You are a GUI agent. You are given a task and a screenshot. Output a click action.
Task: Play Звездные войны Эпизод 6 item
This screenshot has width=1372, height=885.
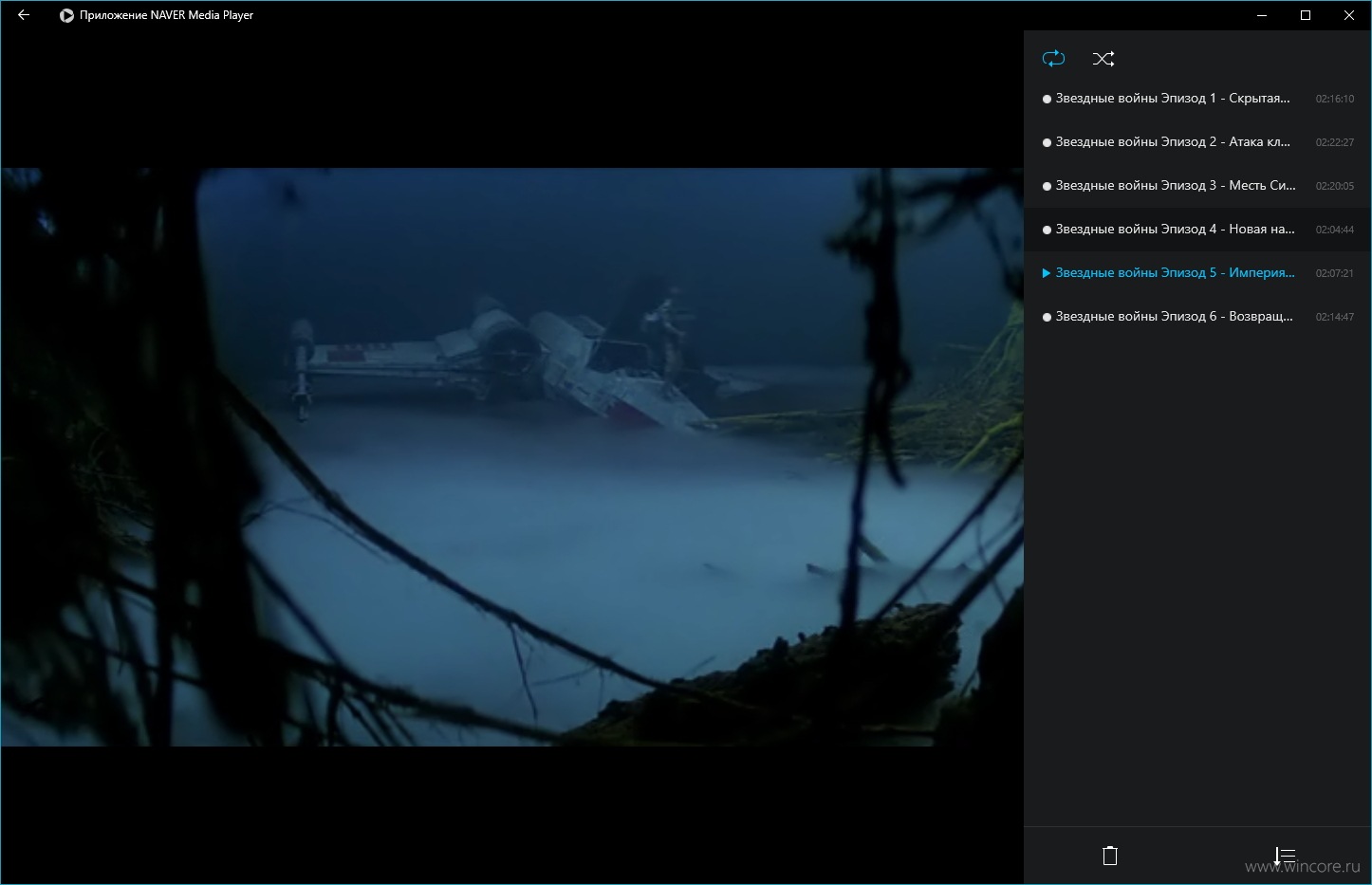pyautogui.click(x=1197, y=317)
